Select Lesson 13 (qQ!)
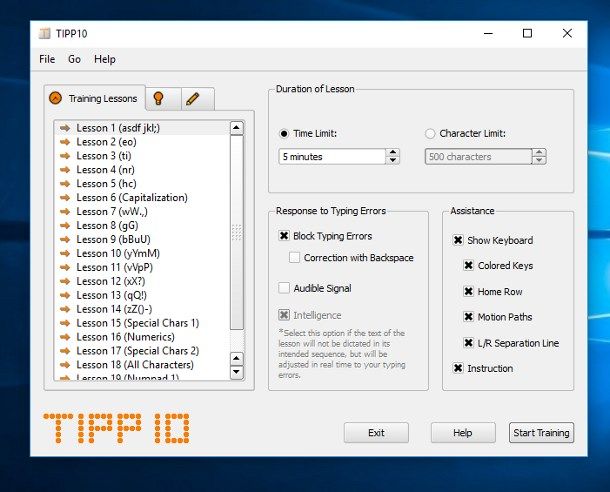Screen dimensions: 610x492 pos(142,295)
